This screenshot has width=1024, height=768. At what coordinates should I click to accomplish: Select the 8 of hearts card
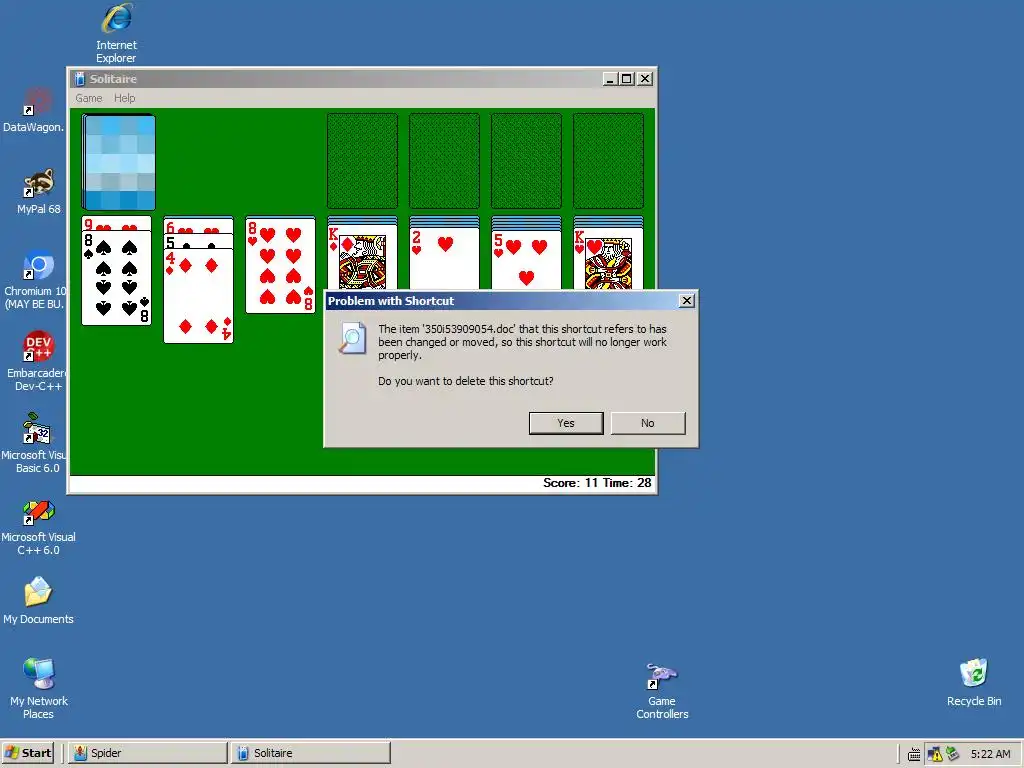tap(280, 265)
